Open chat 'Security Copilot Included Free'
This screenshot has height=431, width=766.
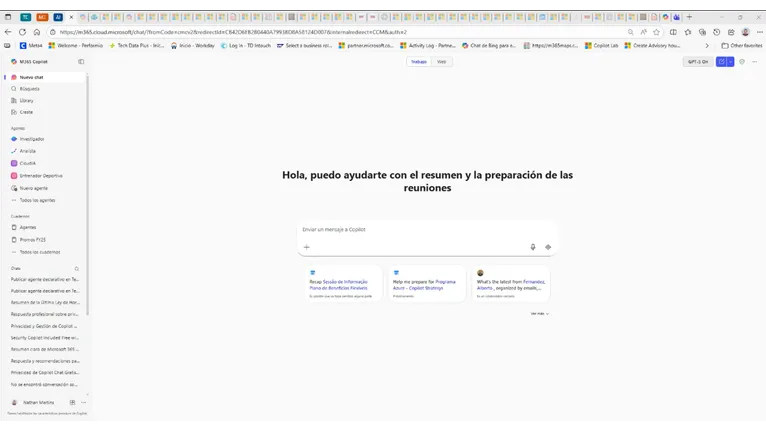[45, 338]
